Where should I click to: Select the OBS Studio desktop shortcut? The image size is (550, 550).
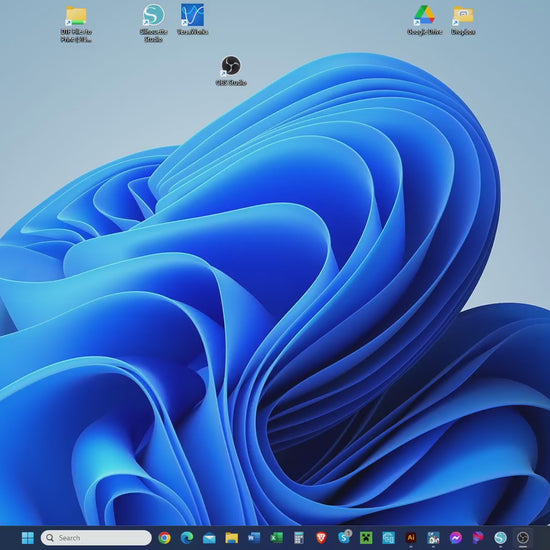click(231, 71)
